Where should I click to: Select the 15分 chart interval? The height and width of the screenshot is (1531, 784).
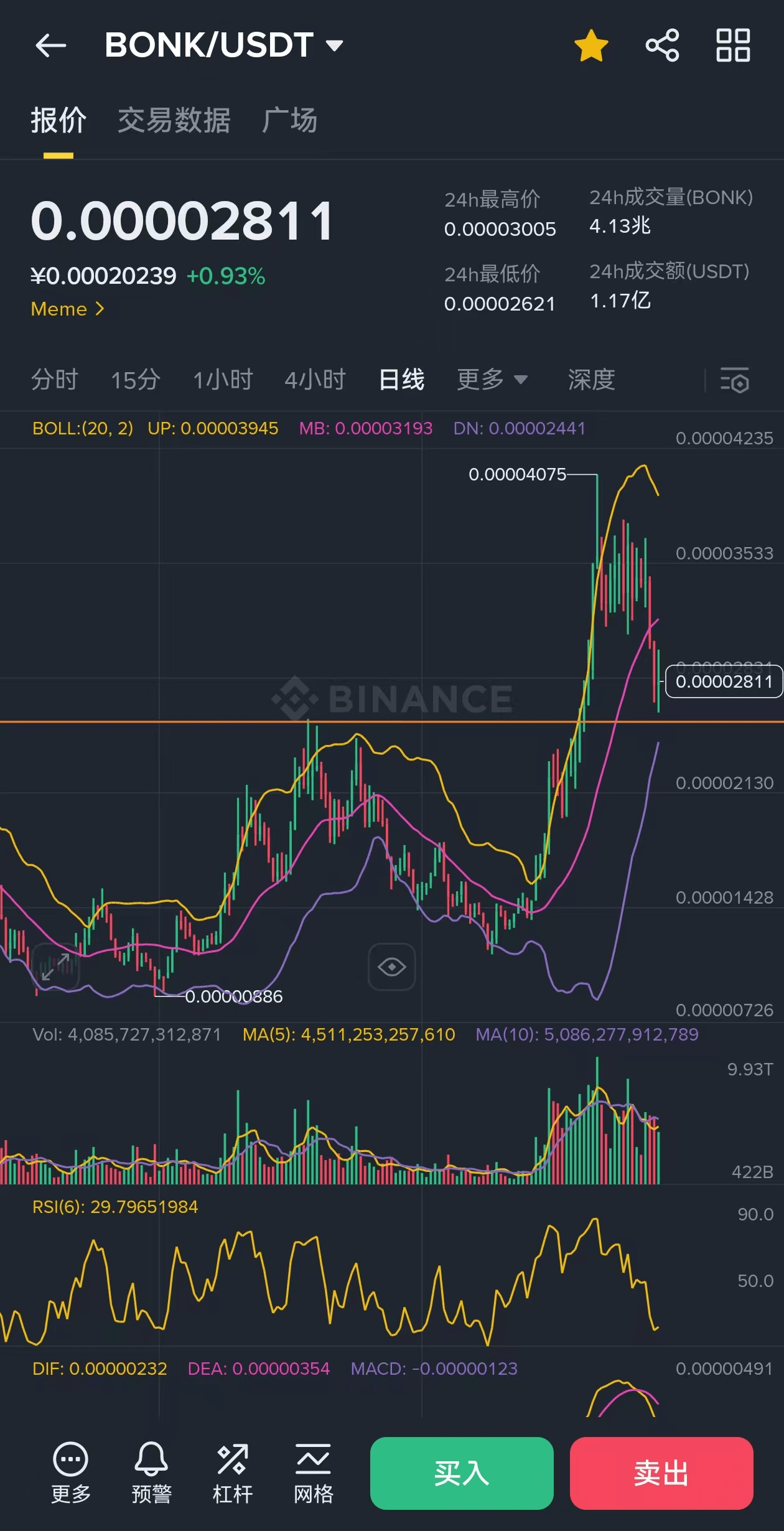(x=136, y=380)
